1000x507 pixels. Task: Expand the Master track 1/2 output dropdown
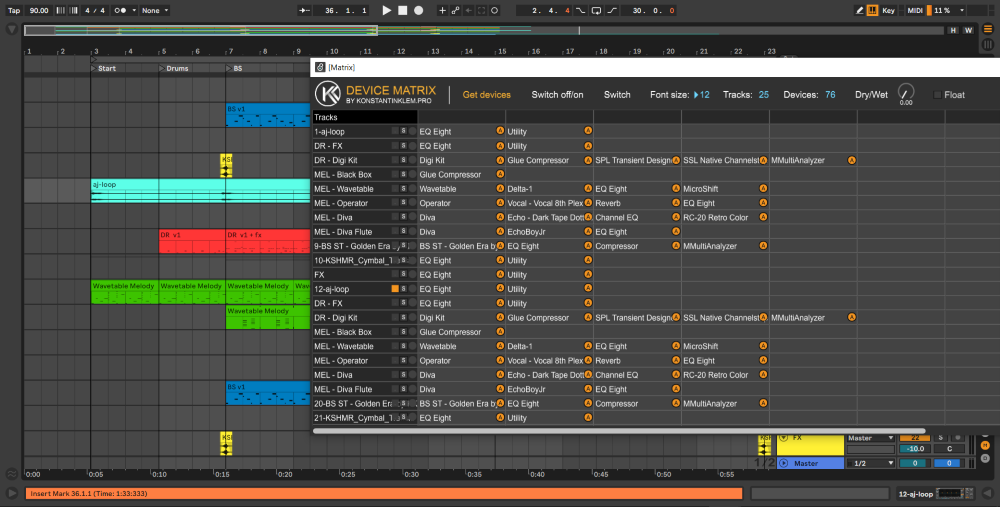[x=868, y=463]
